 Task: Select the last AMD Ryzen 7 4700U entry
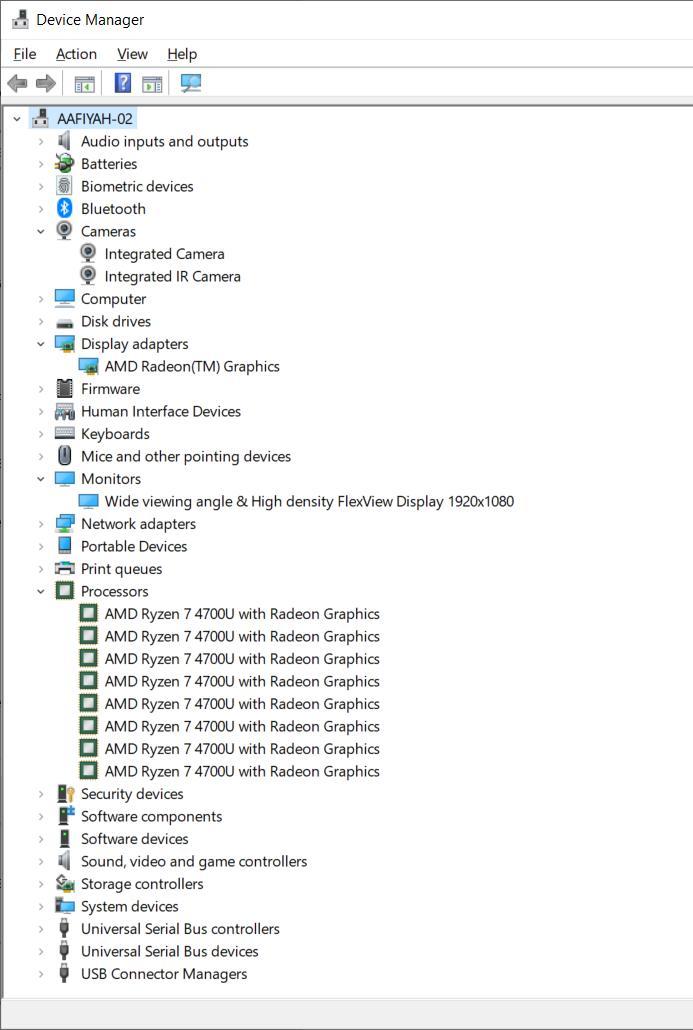(242, 771)
